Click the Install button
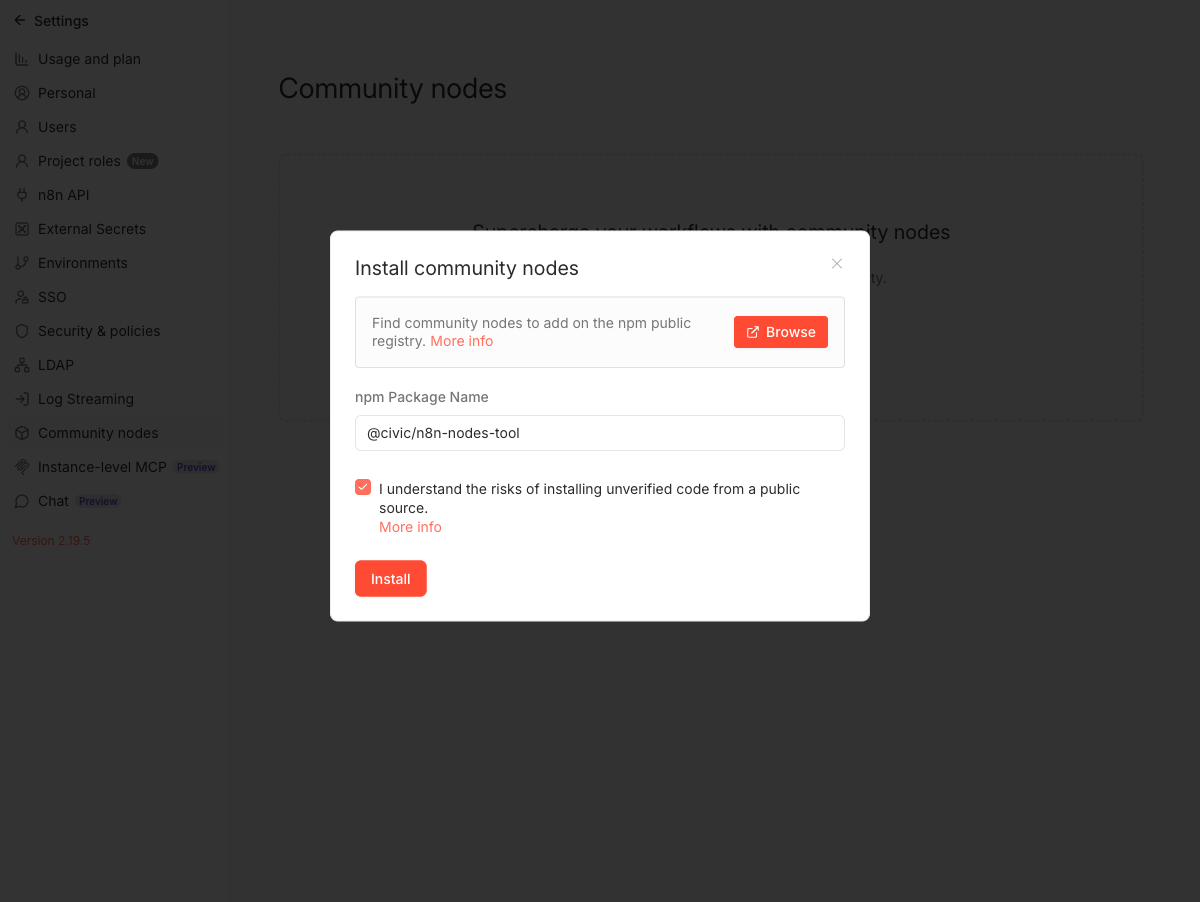This screenshot has height=902, width=1200. point(391,579)
